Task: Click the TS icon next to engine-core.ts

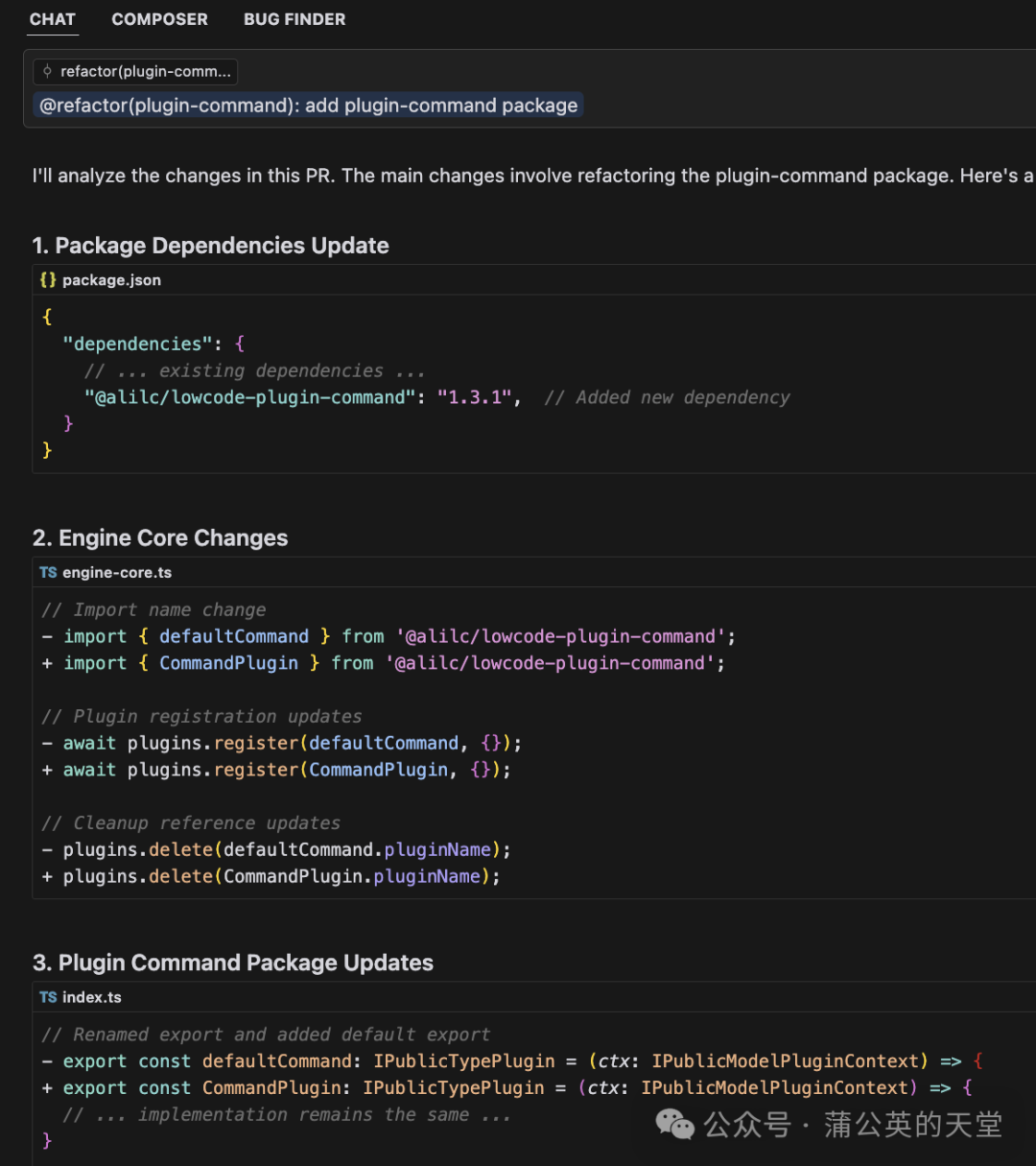Action: (x=48, y=573)
